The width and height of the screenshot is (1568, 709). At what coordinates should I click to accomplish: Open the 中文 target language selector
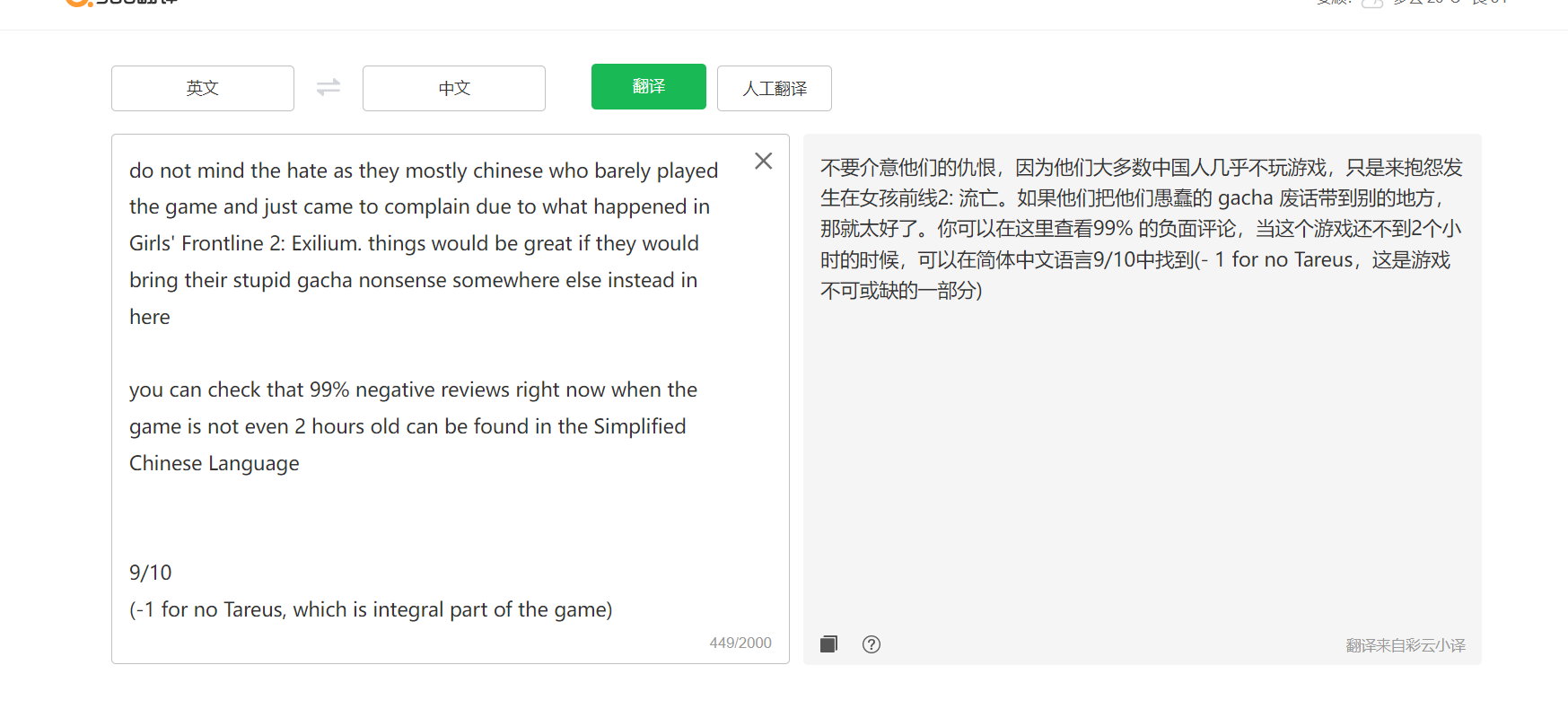point(454,88)
